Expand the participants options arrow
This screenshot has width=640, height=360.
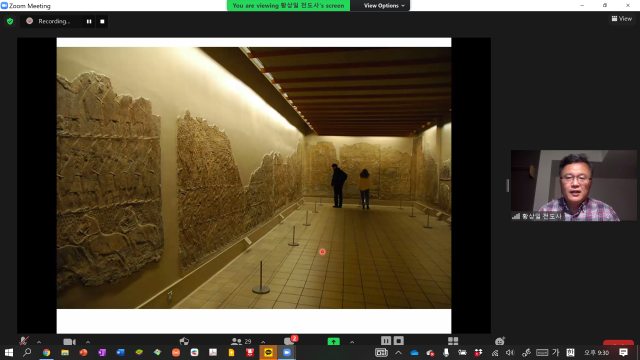(x=263, y=342)
